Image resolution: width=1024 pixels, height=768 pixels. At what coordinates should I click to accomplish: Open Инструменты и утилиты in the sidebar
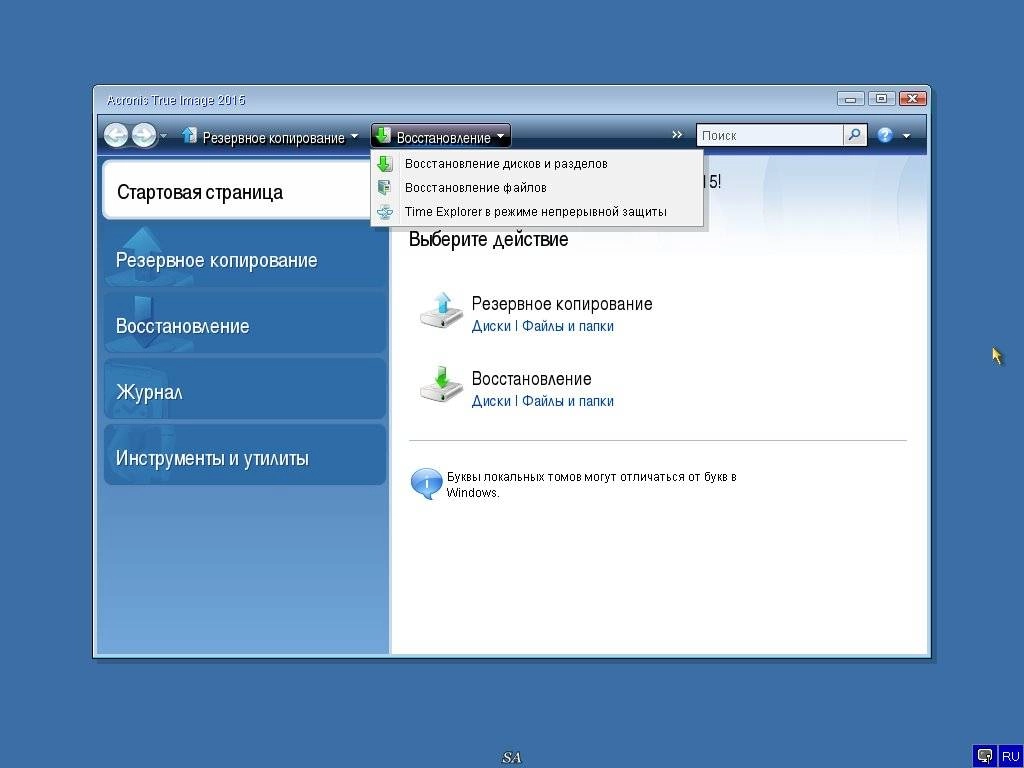point(245,456)
